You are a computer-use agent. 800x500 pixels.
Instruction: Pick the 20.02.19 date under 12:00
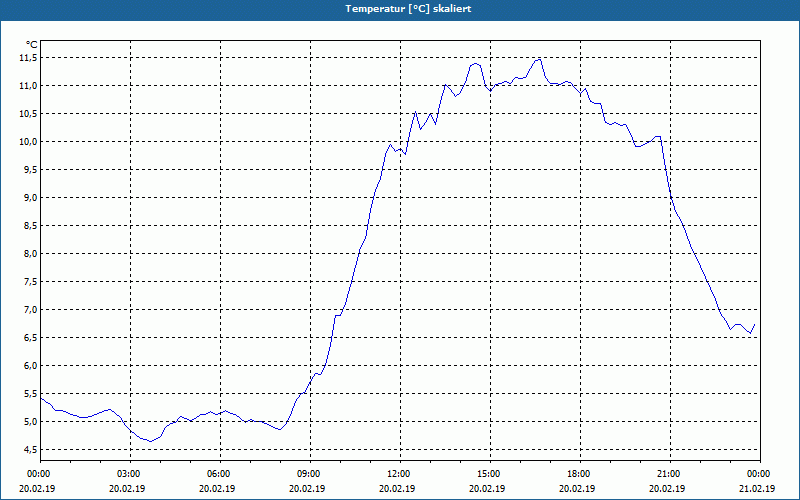397,489
